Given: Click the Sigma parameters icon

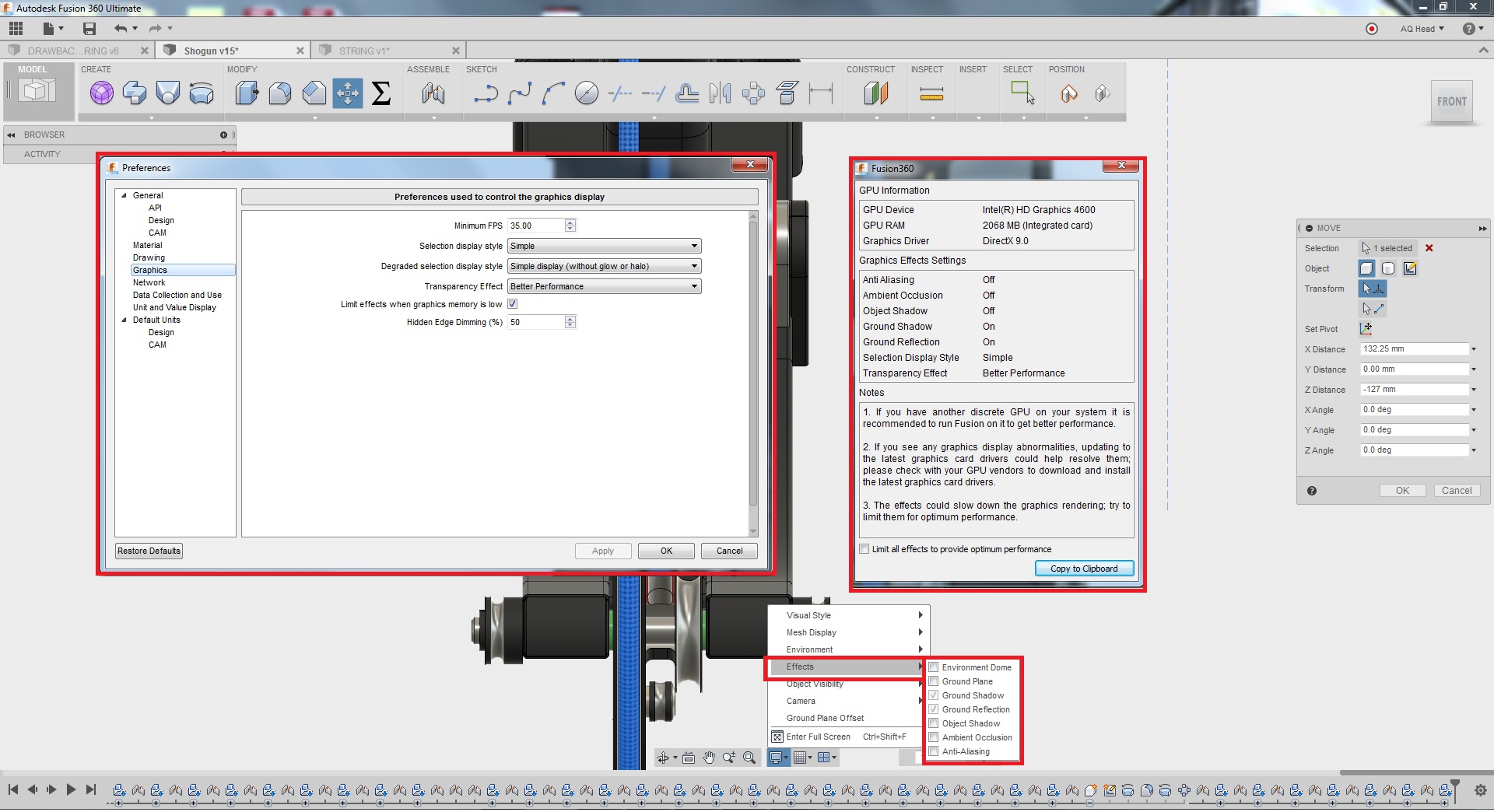Looking at the screenshot, I should click(381, 94).
